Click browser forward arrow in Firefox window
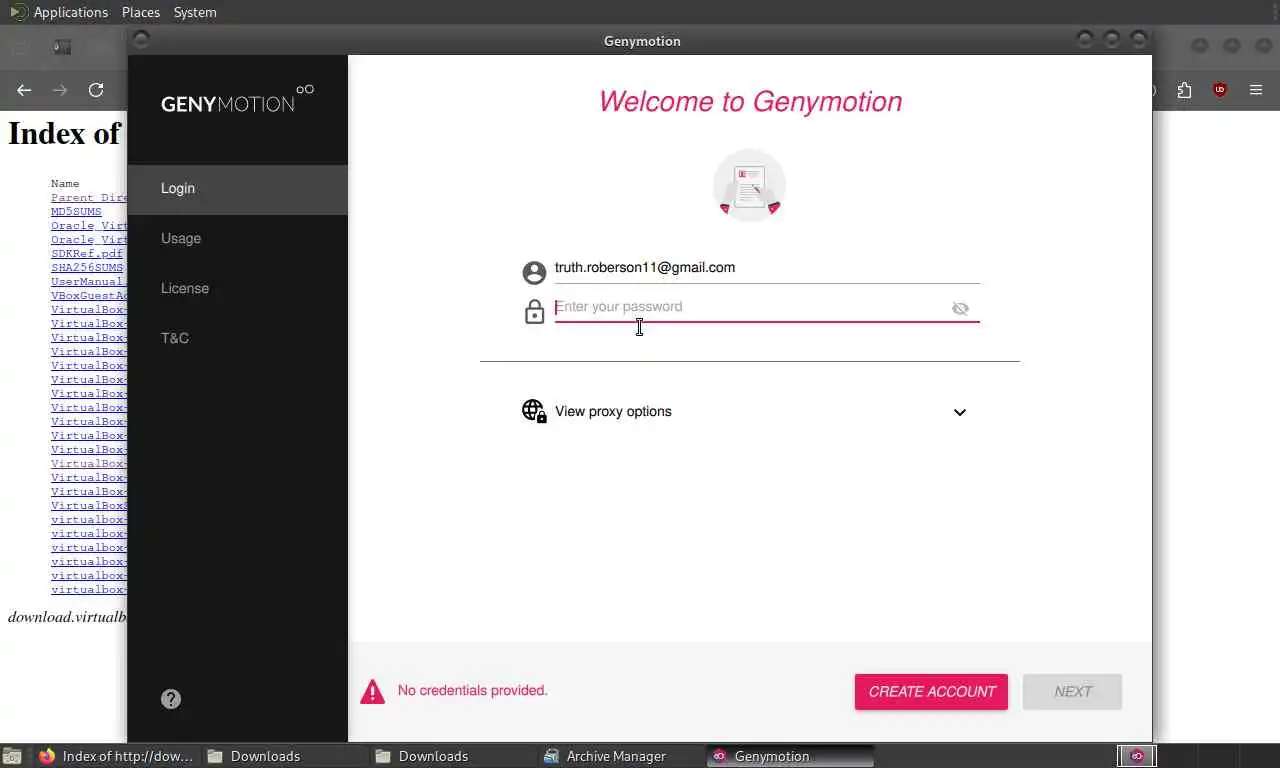This screenshot has width=1280, height=768. pyautogui.click(x=60, y=90)
